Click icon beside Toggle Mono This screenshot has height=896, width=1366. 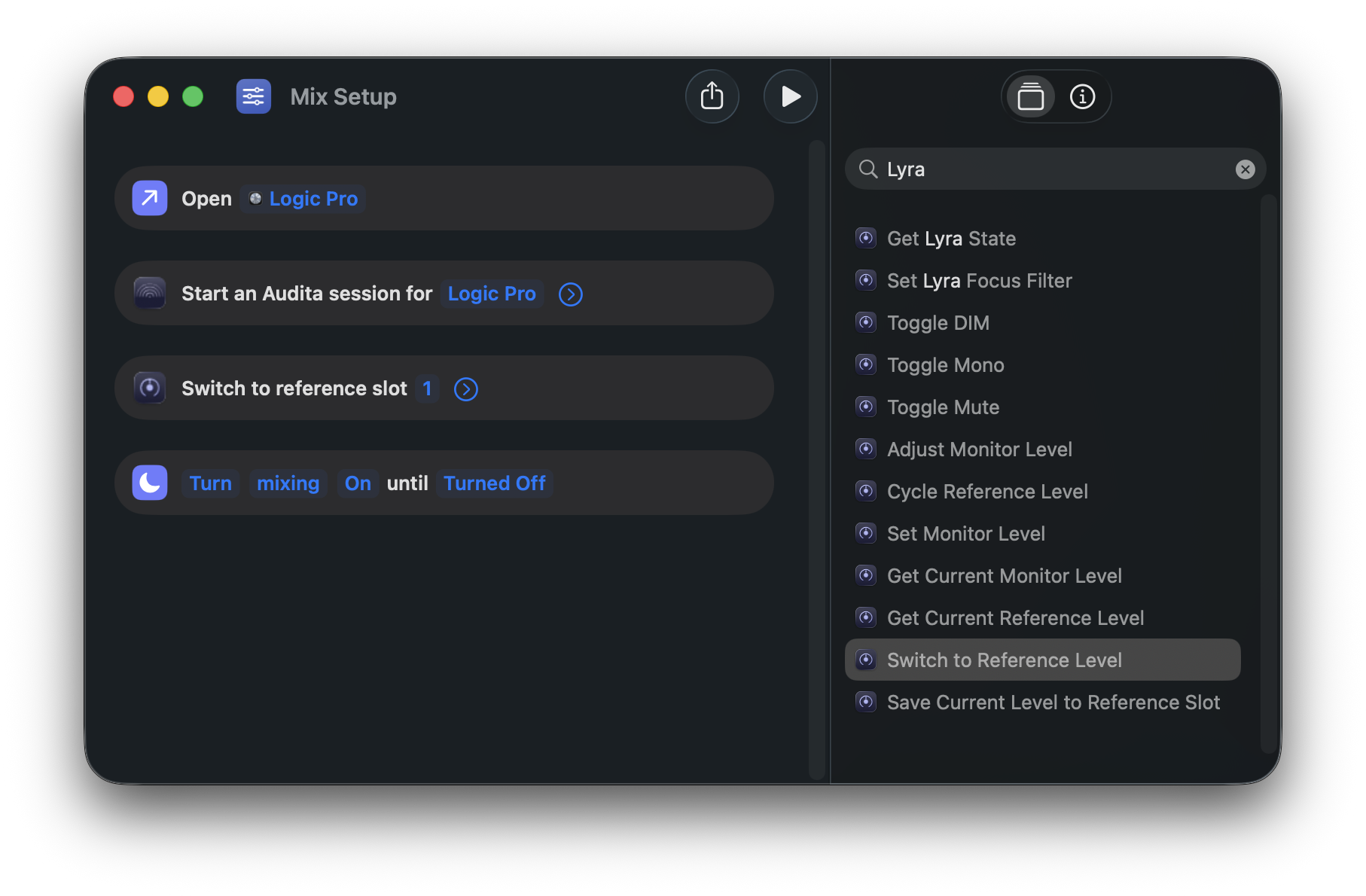point(866,364)
